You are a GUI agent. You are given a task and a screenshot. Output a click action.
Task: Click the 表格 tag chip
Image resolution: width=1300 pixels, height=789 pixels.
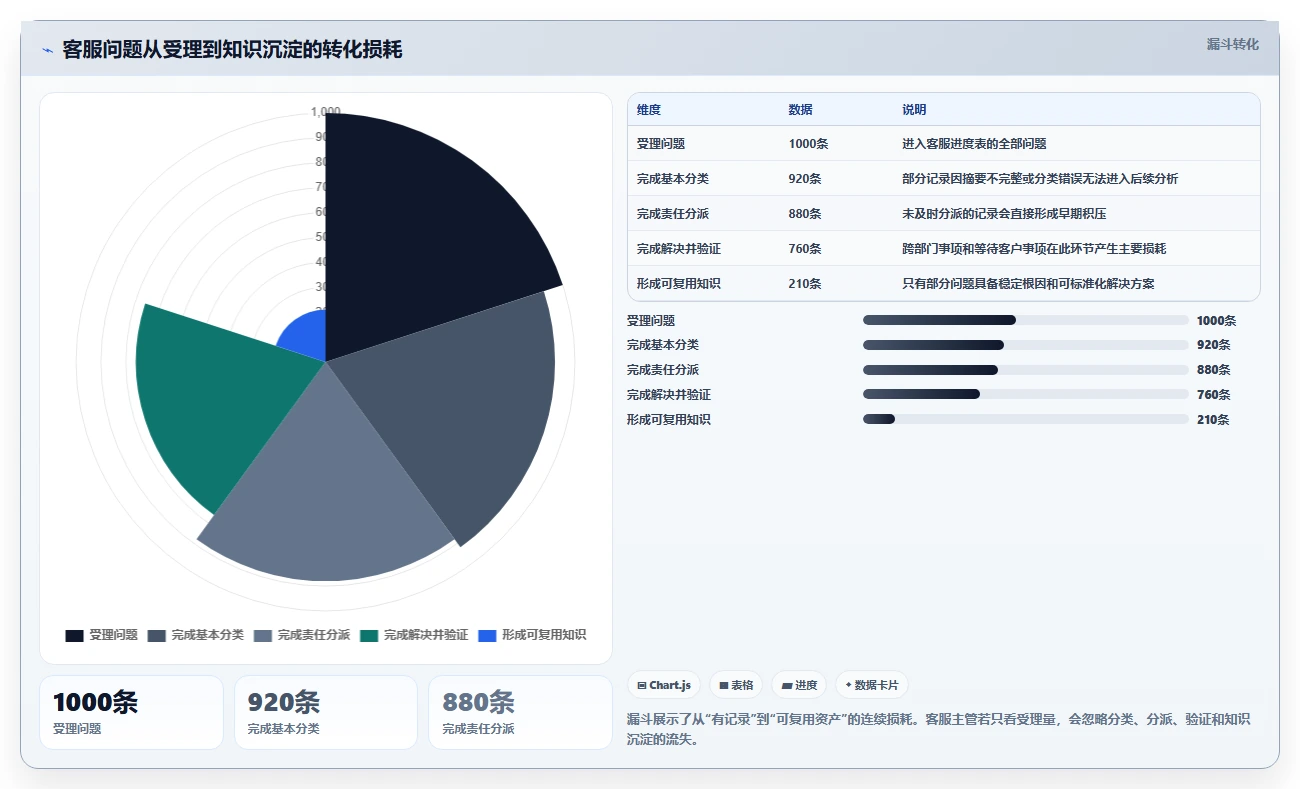[x=736, y=685]
